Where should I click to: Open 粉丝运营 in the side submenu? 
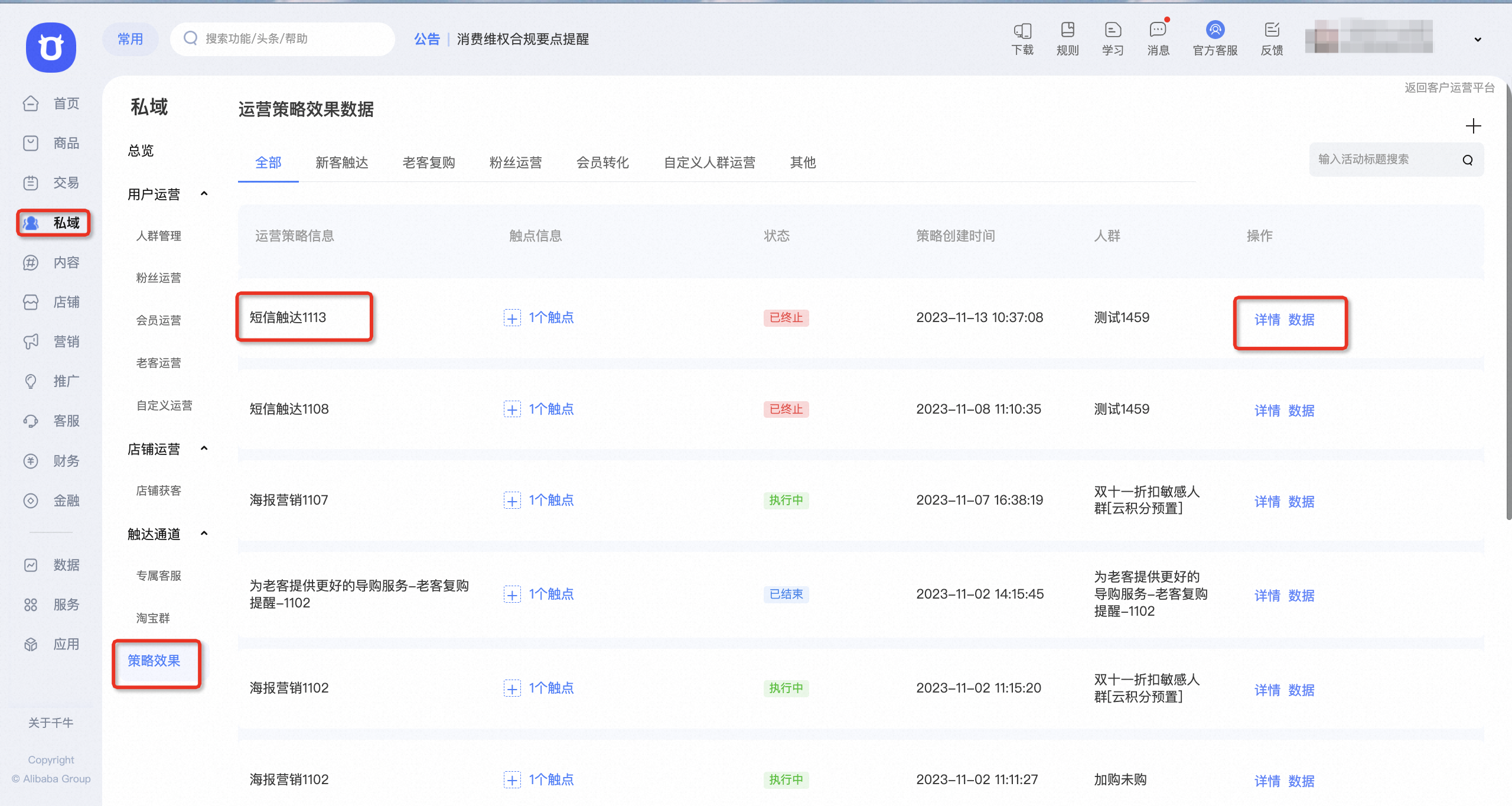pyautogui.click(x=158, y=278)
